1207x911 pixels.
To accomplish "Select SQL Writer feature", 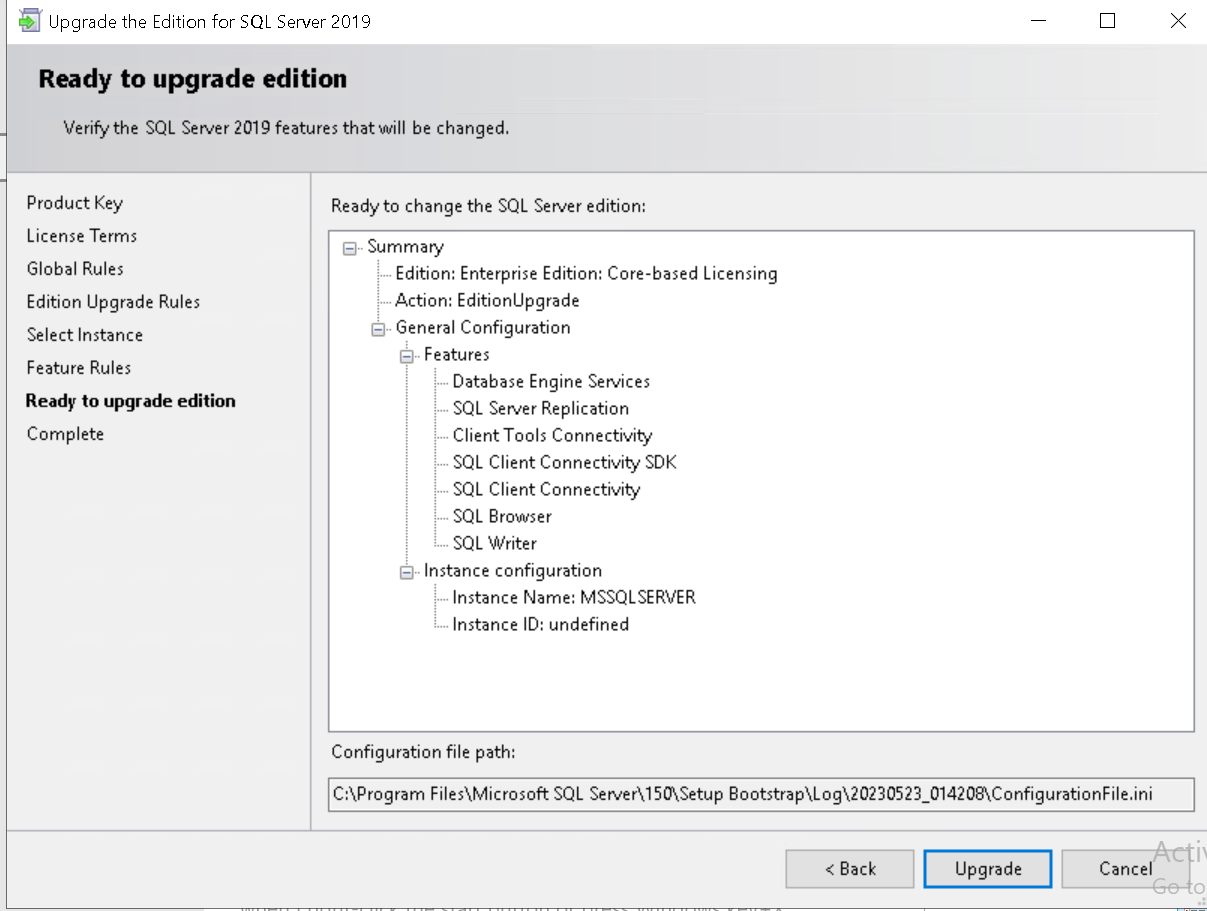I will point(495,544).
